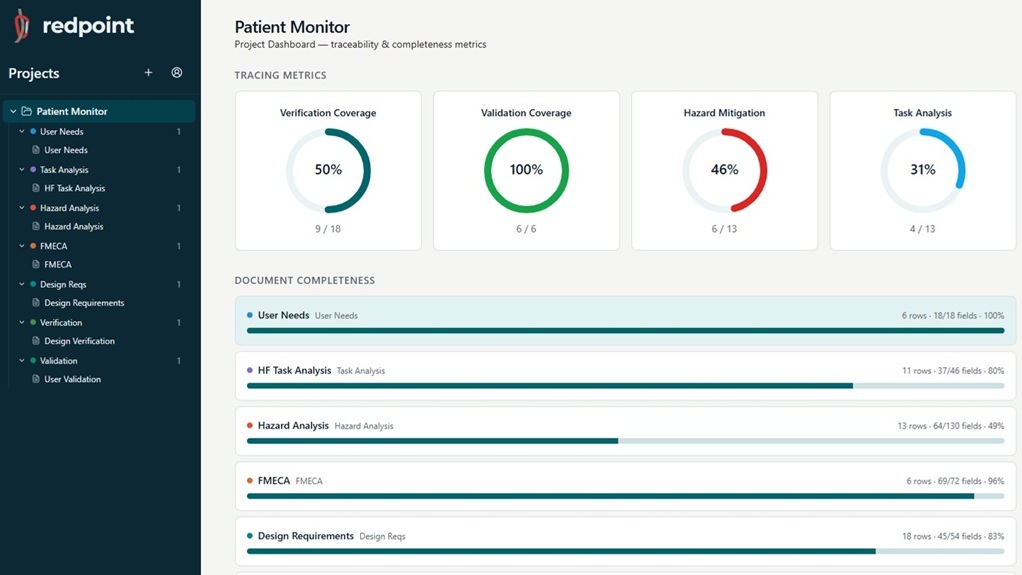Collapse the Validation group chevron
This screenshot has height=575, width=1022.
[22, 360]
